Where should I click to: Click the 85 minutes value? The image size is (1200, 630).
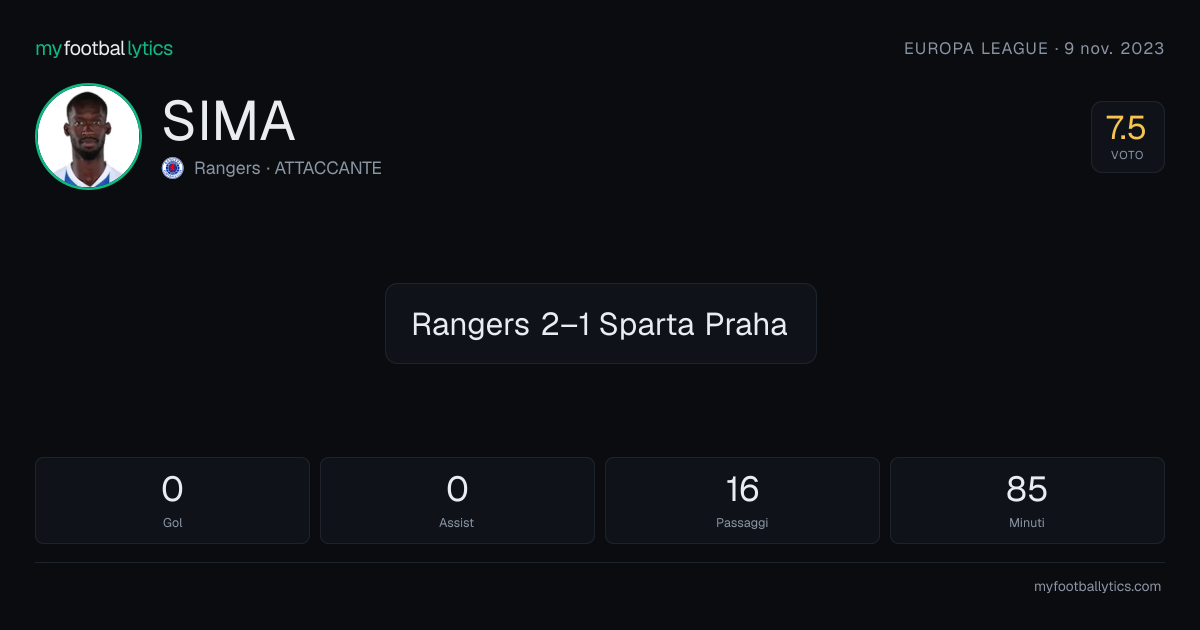1027,489
